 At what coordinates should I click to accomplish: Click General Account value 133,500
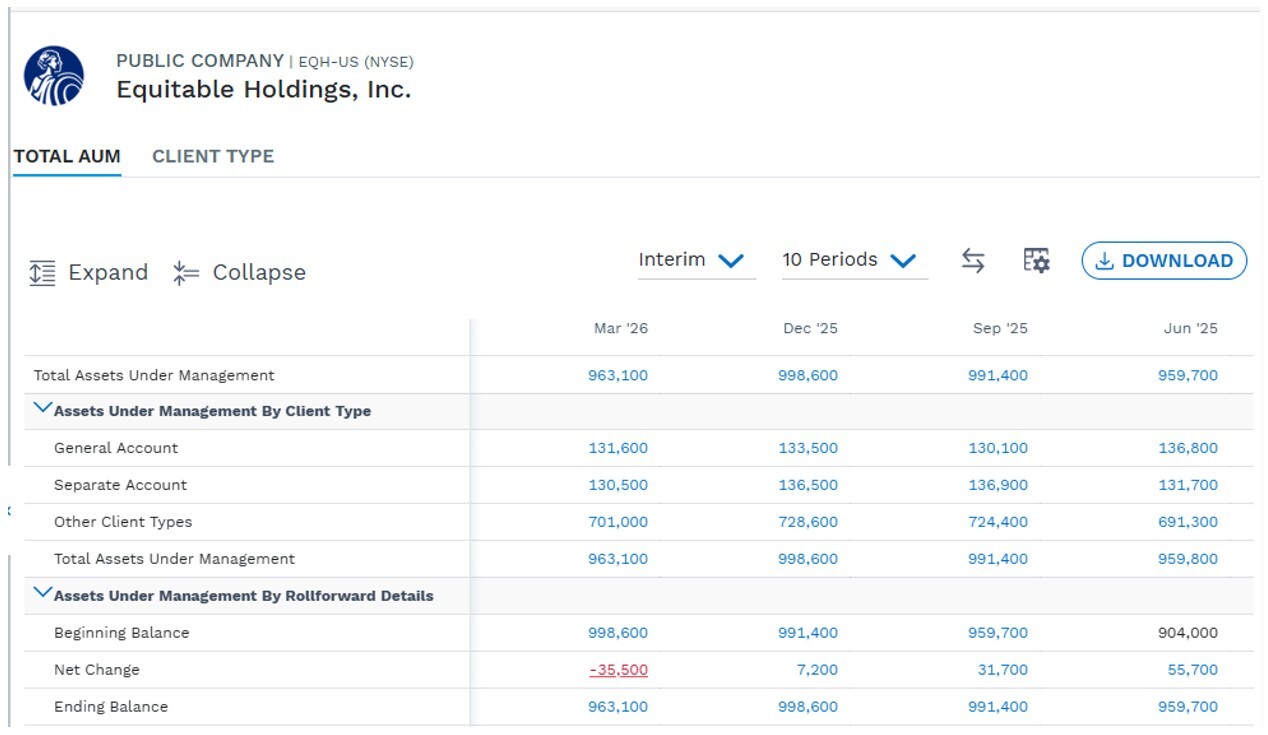click(808, 448)
